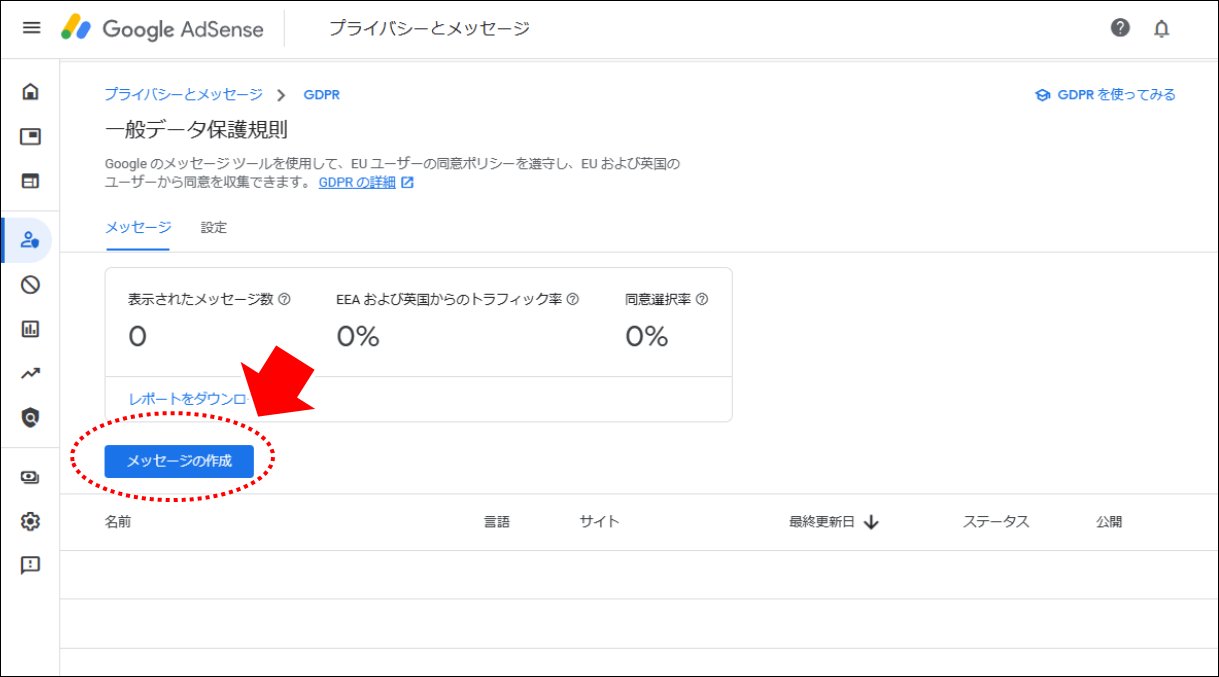Open Blocking controls sidebar icon

31,285
